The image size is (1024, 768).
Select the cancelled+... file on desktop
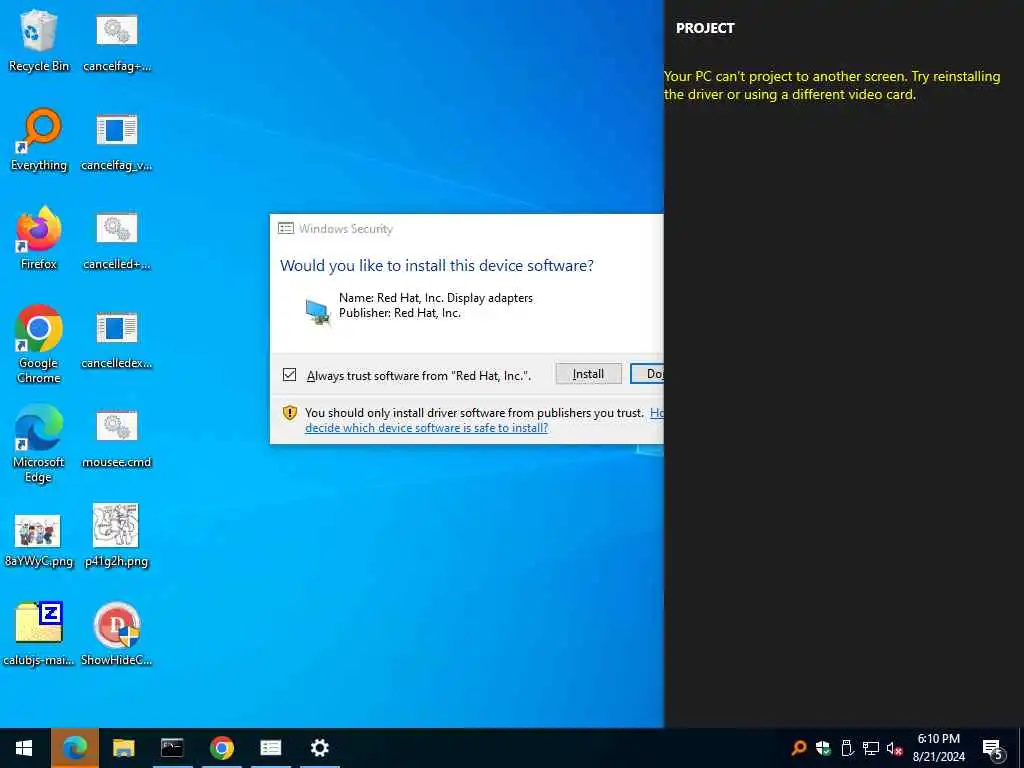click(x=117, y=241)
